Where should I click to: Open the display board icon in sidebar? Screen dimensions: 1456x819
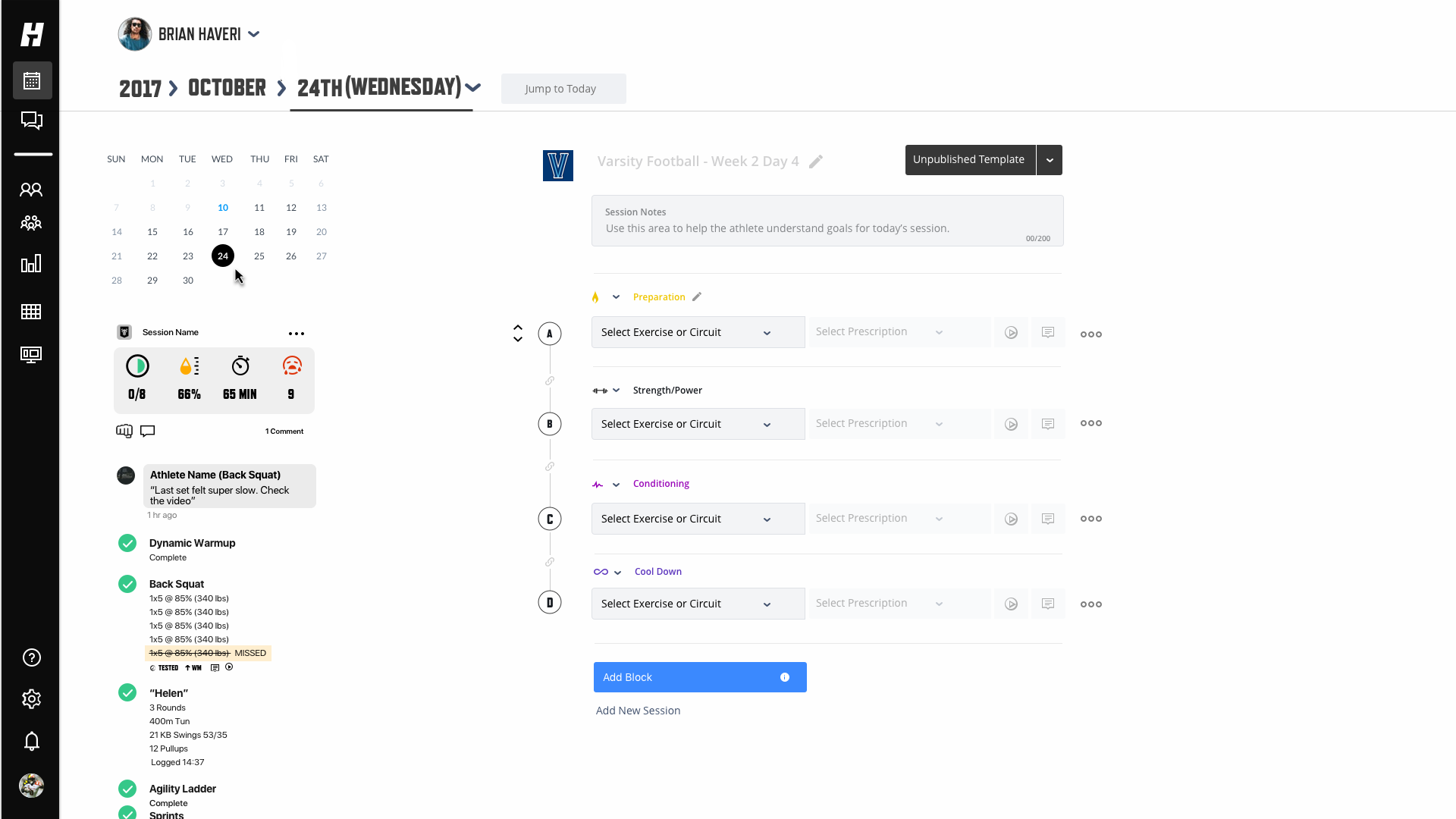click(31, 355)
